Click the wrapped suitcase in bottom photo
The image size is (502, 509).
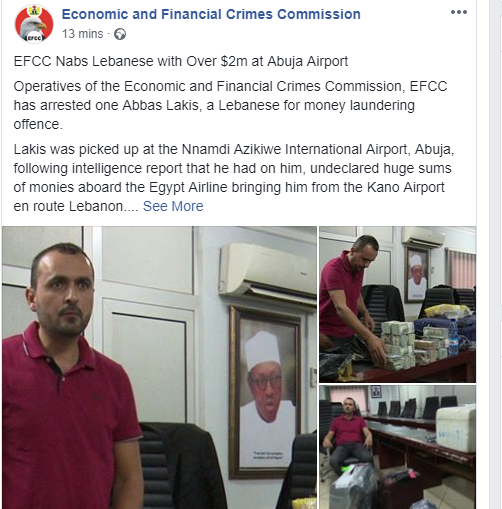click(353, 488)
